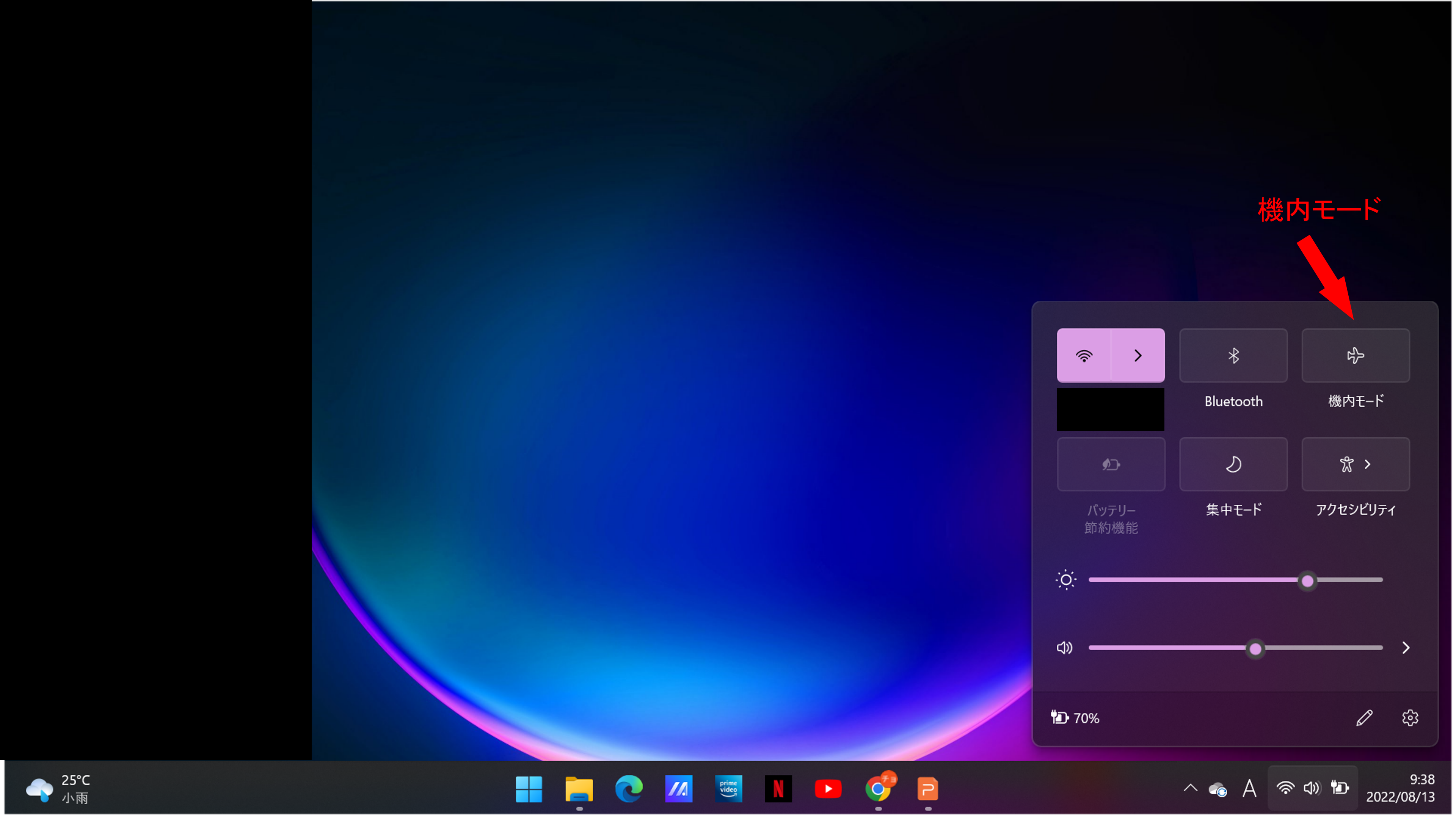
Task: Enable airplane mode (機内モード)
Action: coord(1356,356)
